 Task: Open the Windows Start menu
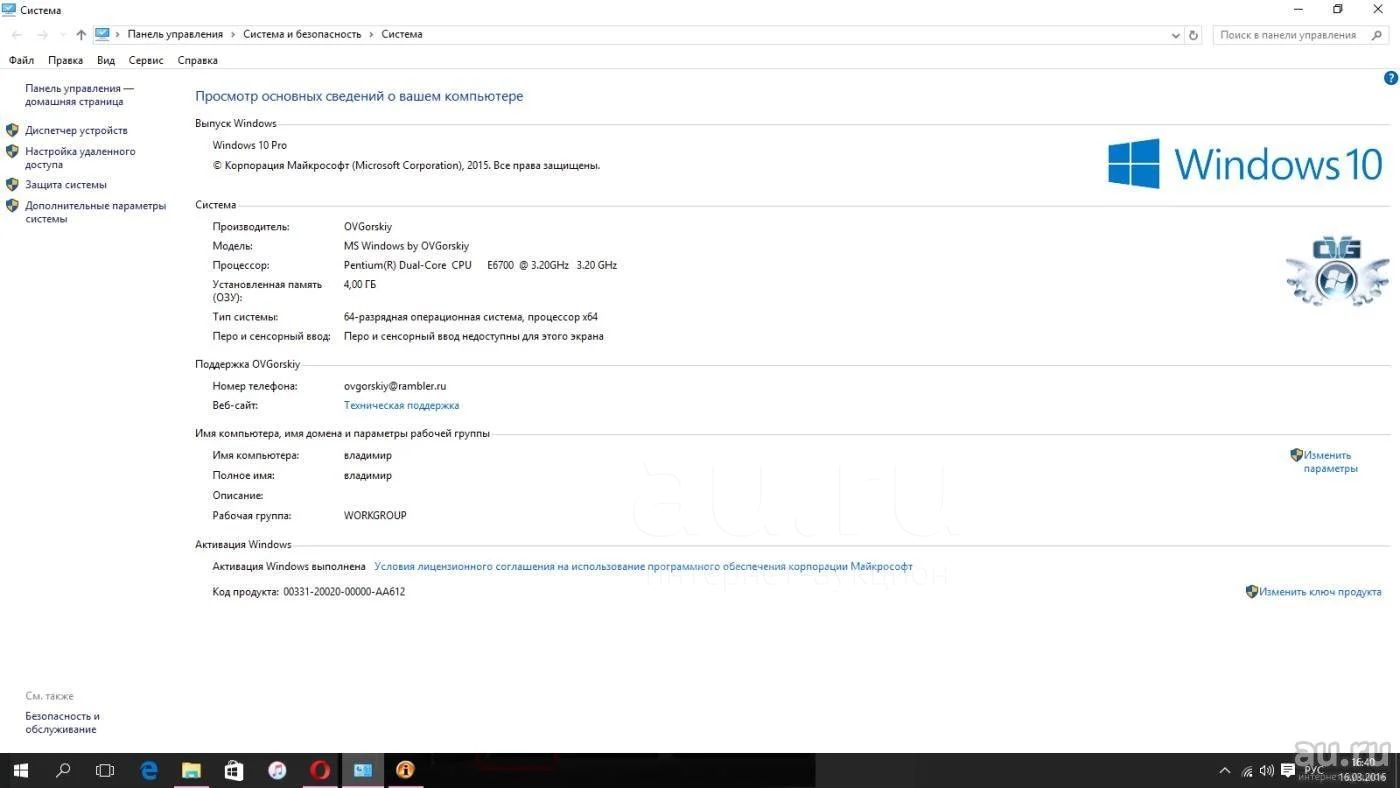point(20,771)
